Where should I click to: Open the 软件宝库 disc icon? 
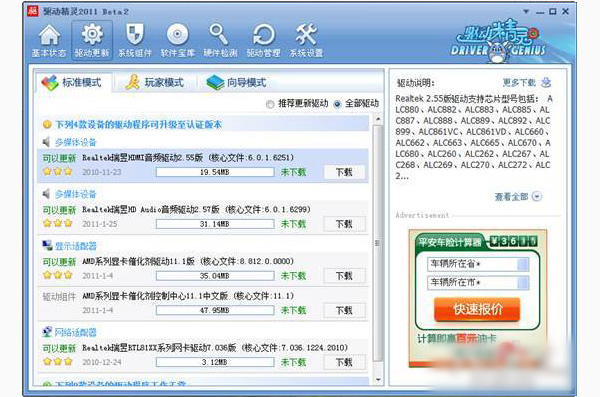point(178,40)
